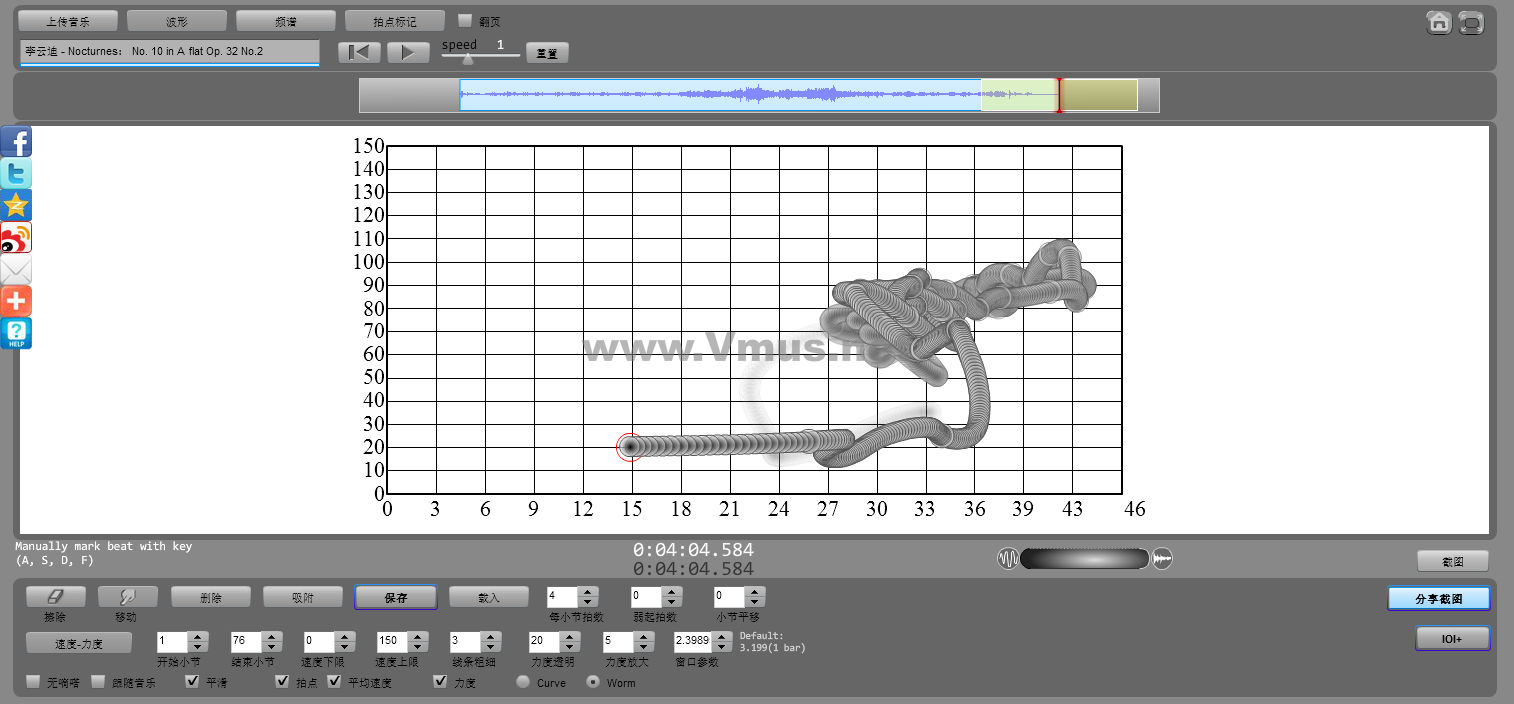Viewport: 1514px width, 704px height.
Task: Click the Twitter share icon
Action: [16, 174]
